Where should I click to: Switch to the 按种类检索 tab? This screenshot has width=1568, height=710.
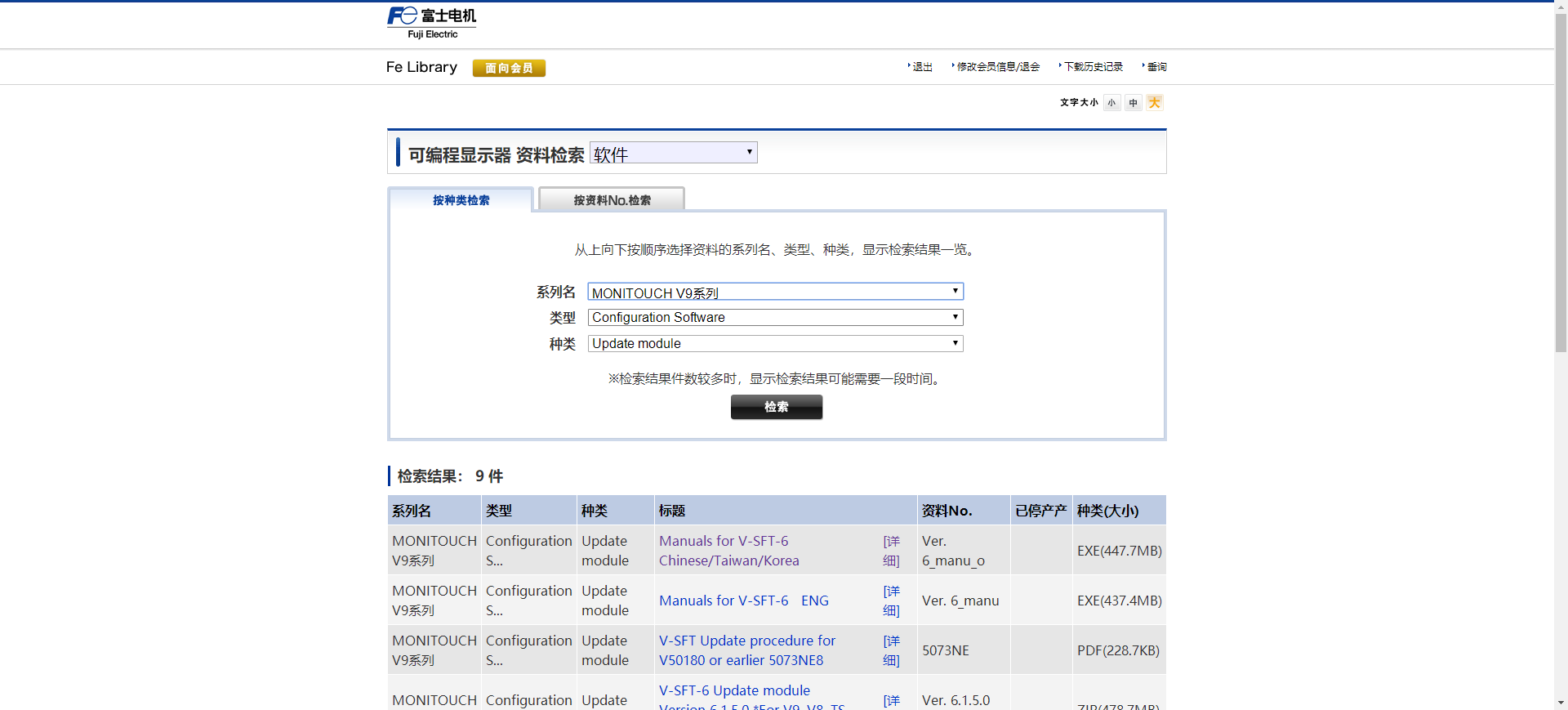461,200
